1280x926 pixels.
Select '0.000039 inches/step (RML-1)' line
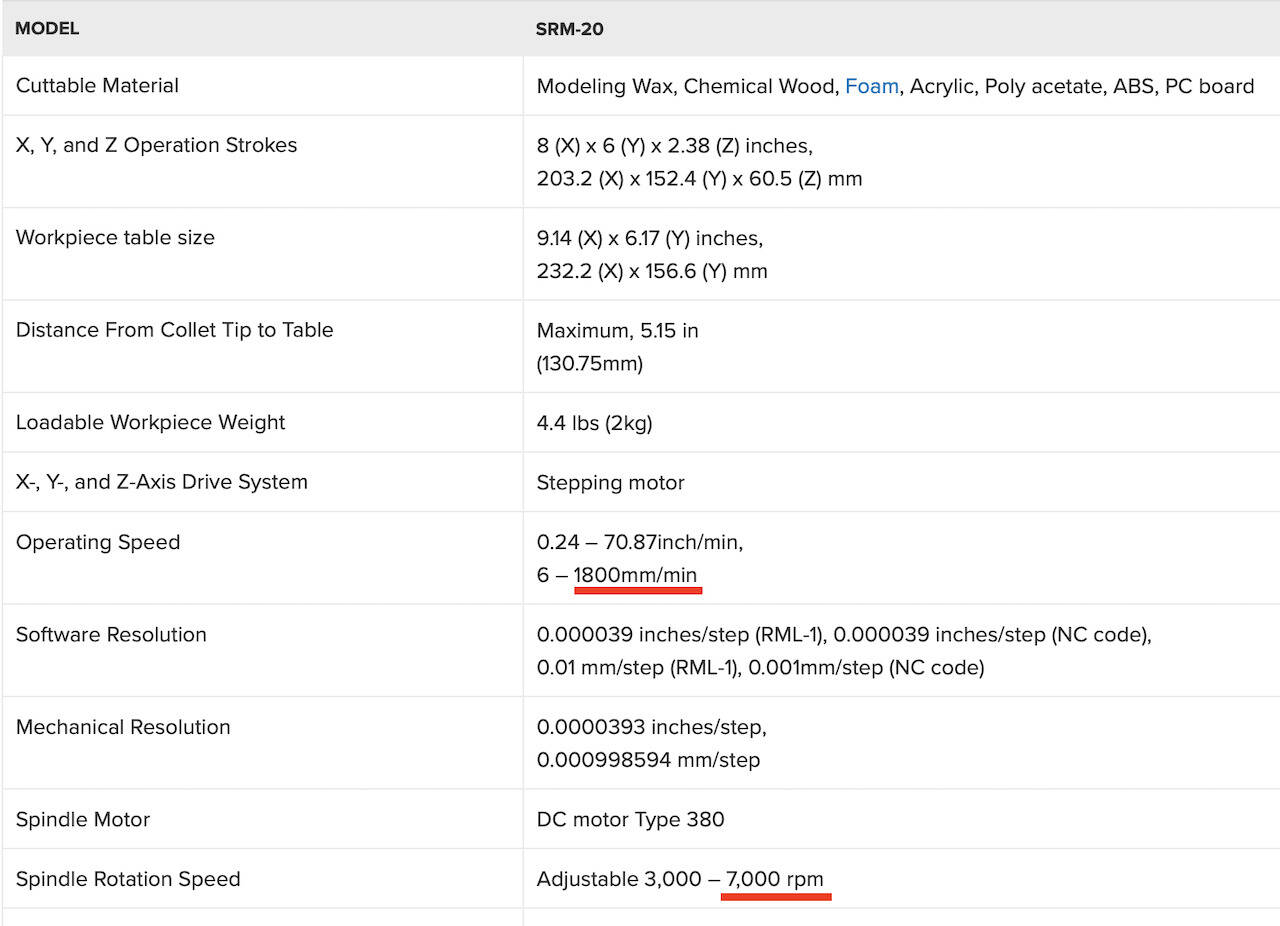844,635
